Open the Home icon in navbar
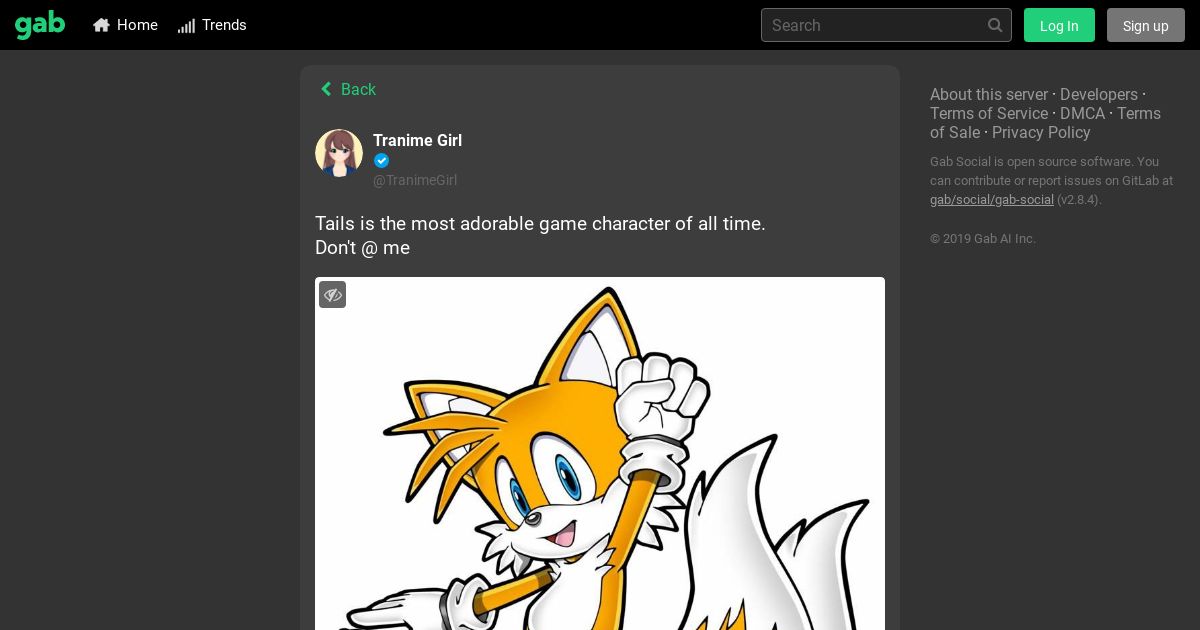The height and width of the screenshot is (630, 1200). click(x=101, y=25)
